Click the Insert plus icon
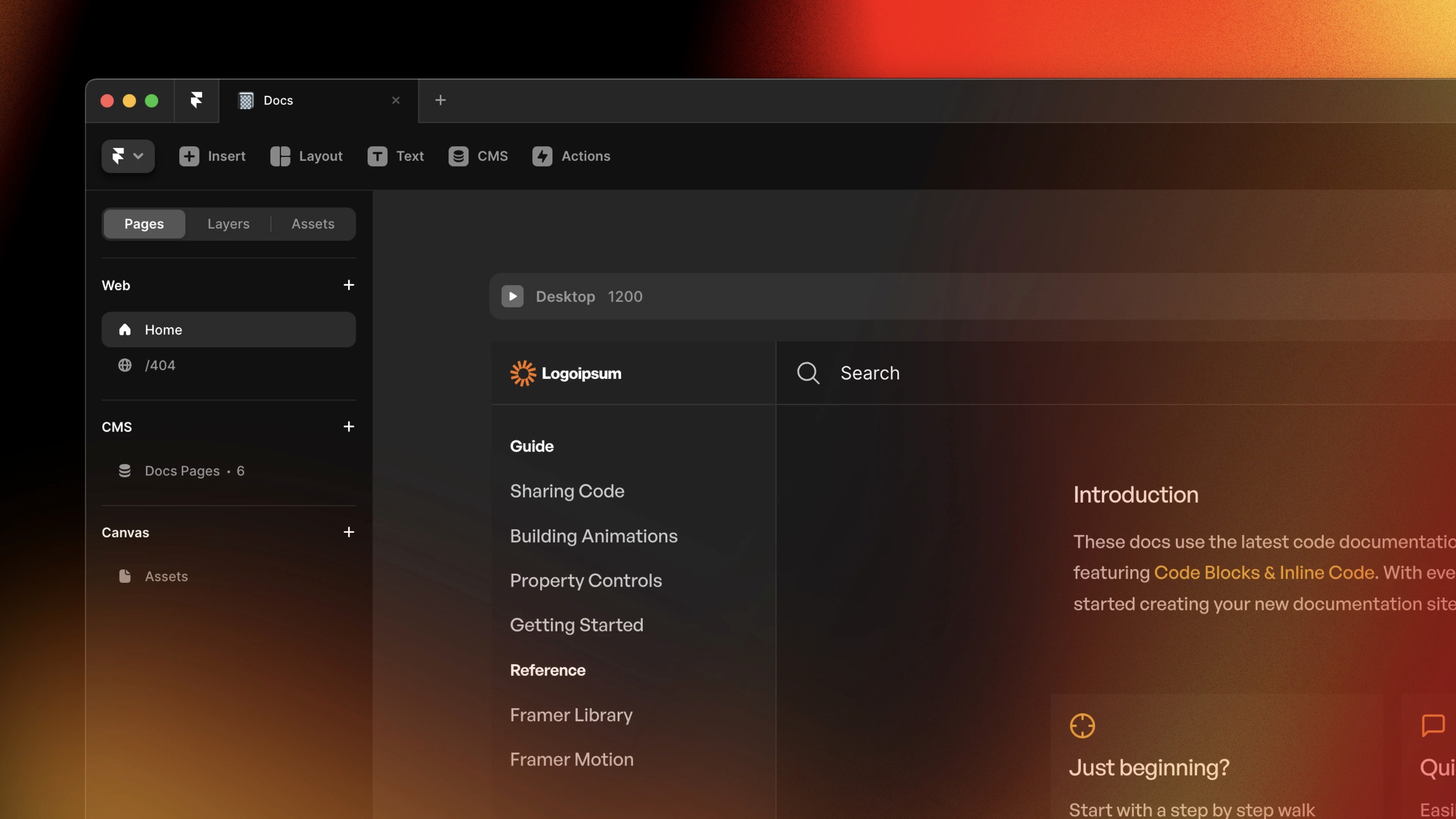This screenshot has height=819, width=1456. pos(189,156)
